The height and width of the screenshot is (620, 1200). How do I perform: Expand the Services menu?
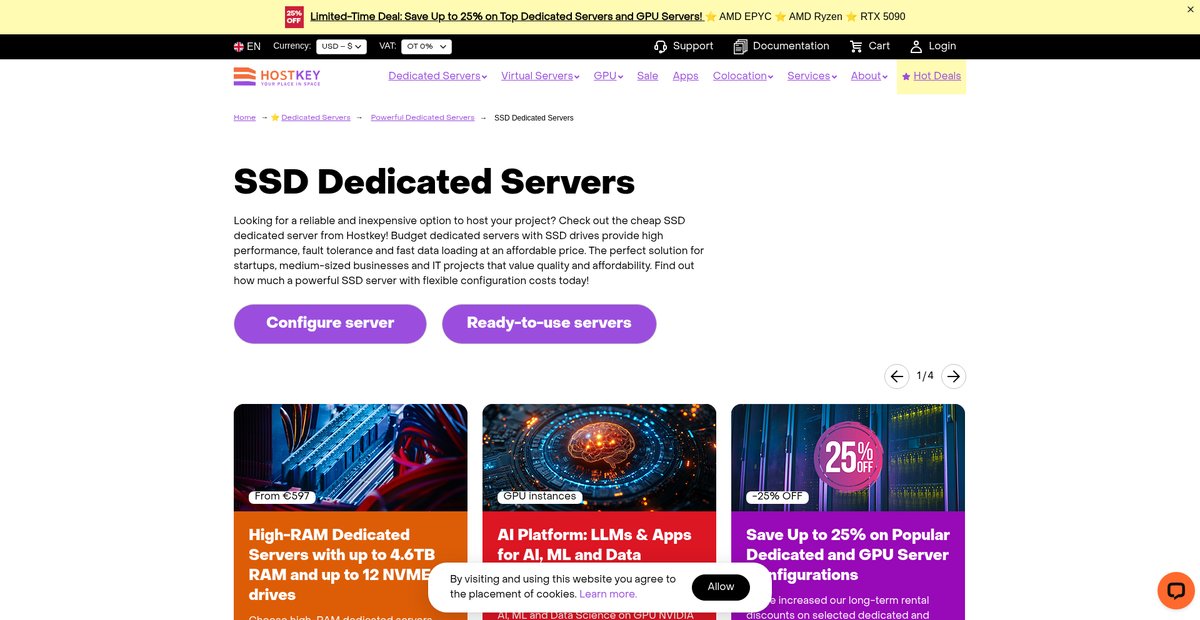[x=812, y=76]
